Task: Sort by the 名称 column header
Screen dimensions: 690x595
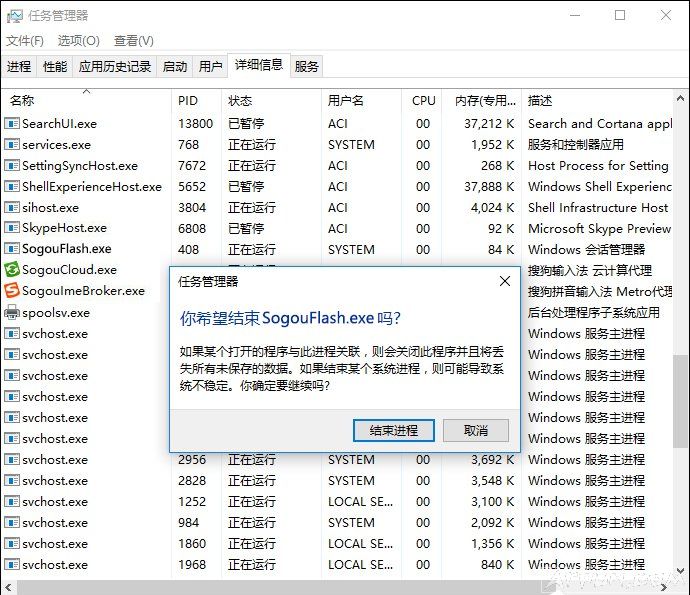Action: 22,101
